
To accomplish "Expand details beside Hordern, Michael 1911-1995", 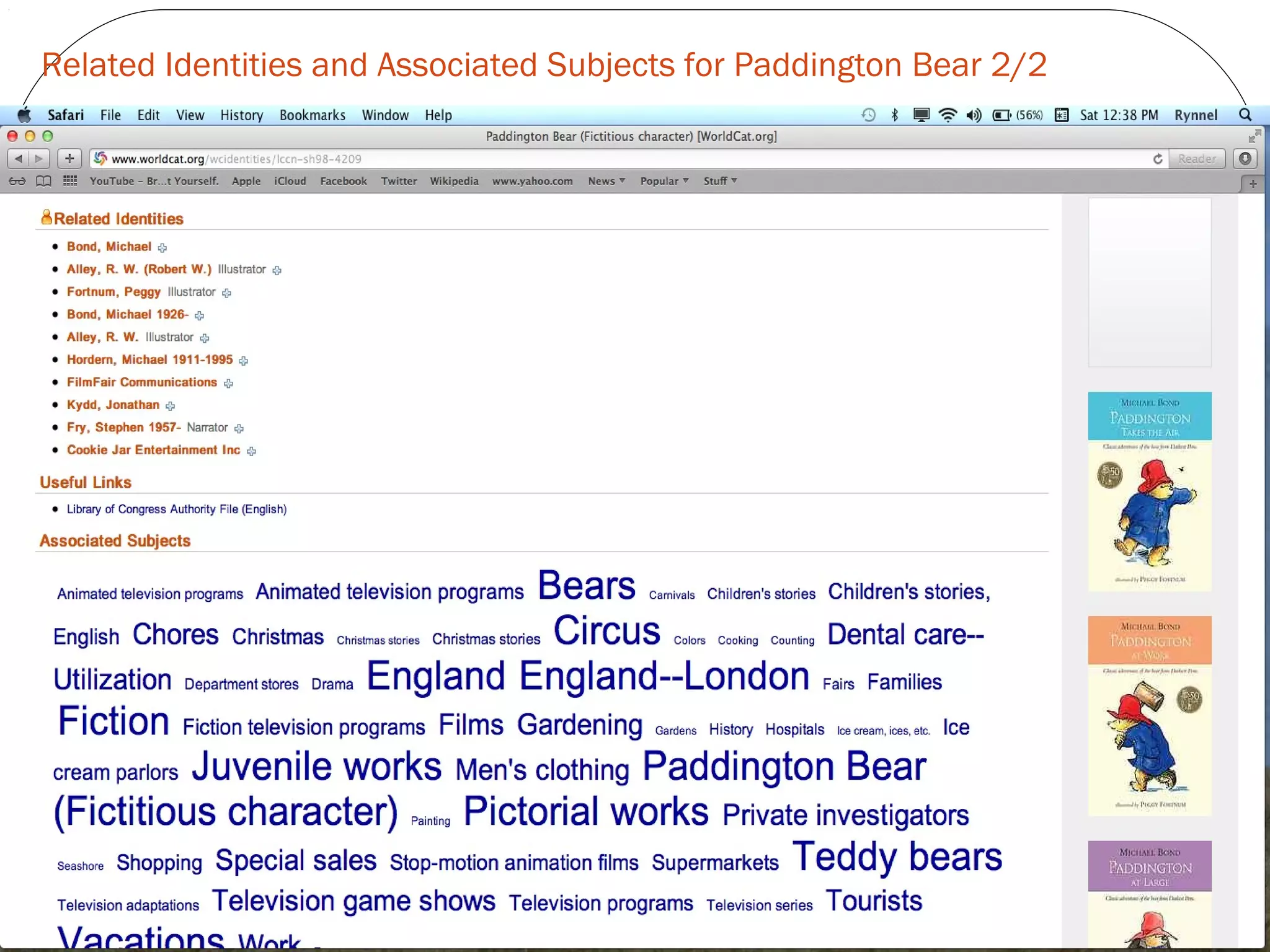I will [x=244, y=361].
